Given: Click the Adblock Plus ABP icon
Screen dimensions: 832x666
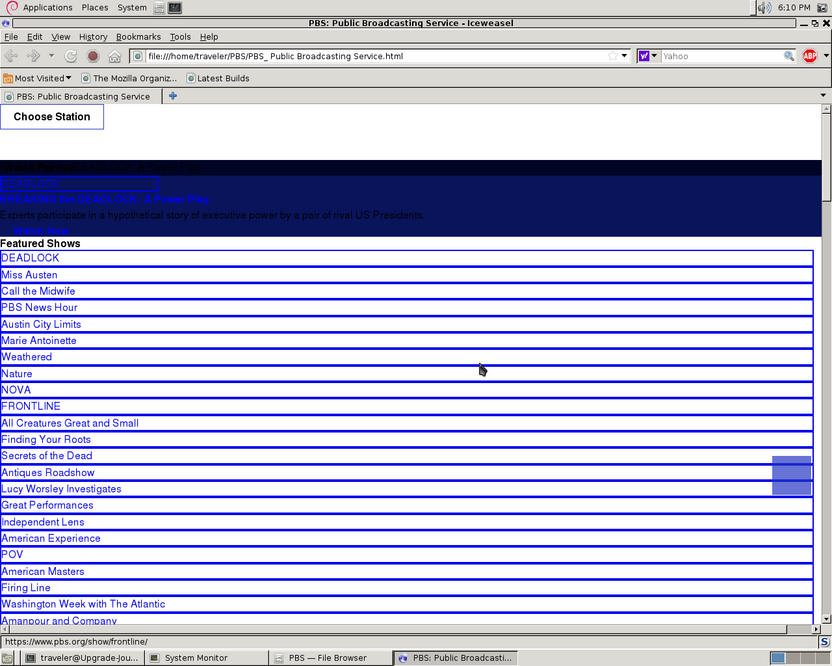Looking at the screenshot, I should [810, 56].
